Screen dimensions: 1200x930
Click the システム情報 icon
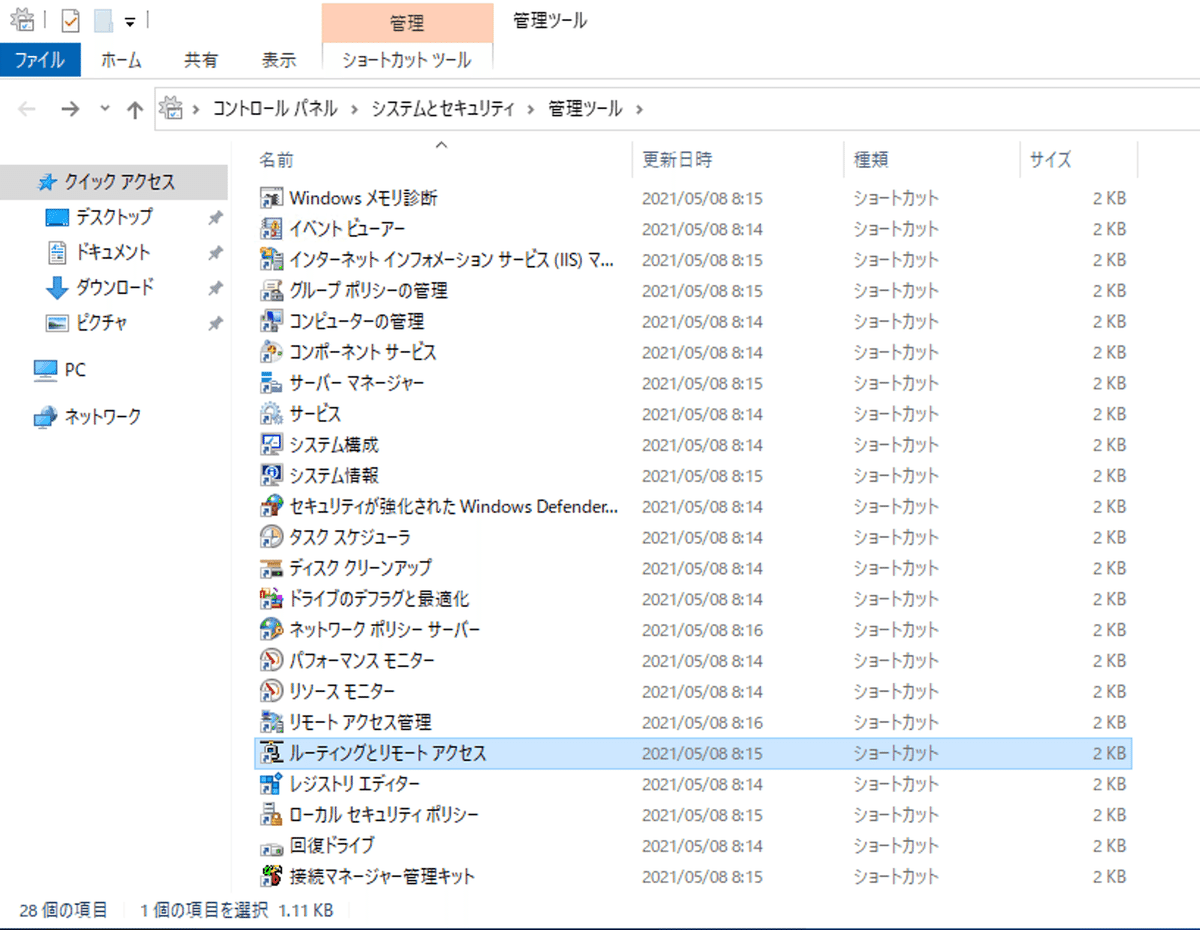point(272,476)
